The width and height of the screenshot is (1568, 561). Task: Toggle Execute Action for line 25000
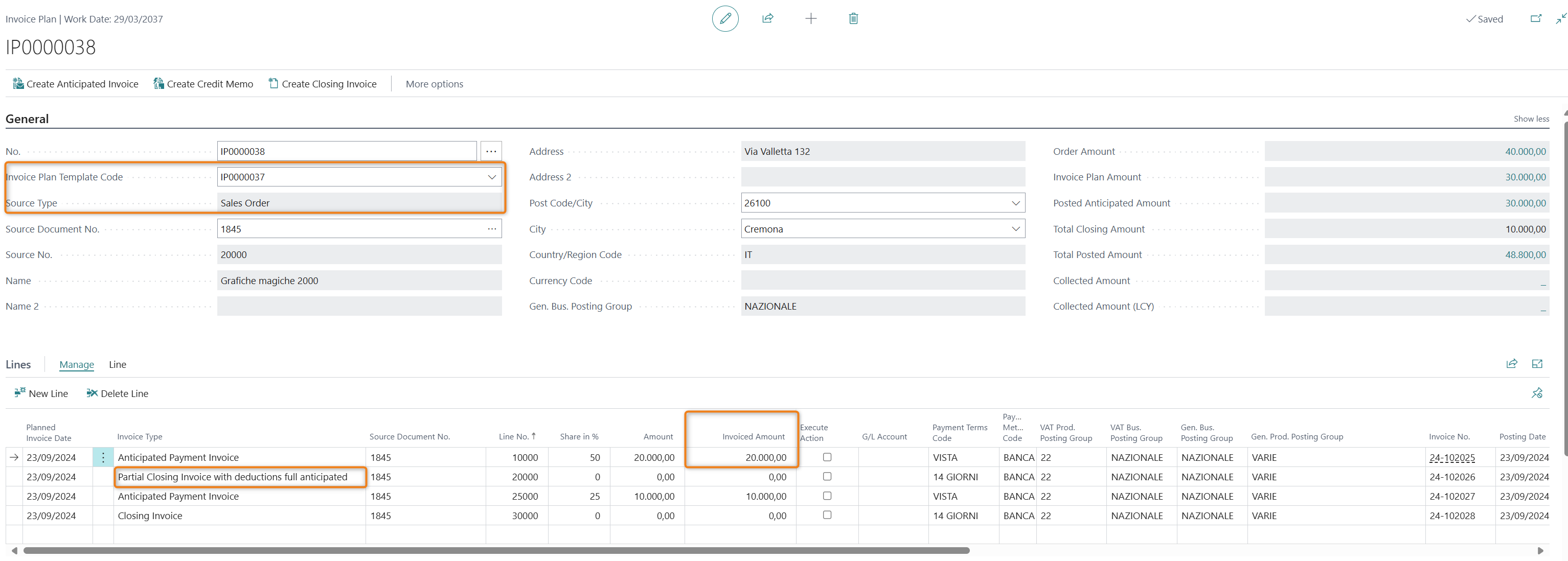tap(827, 496)
